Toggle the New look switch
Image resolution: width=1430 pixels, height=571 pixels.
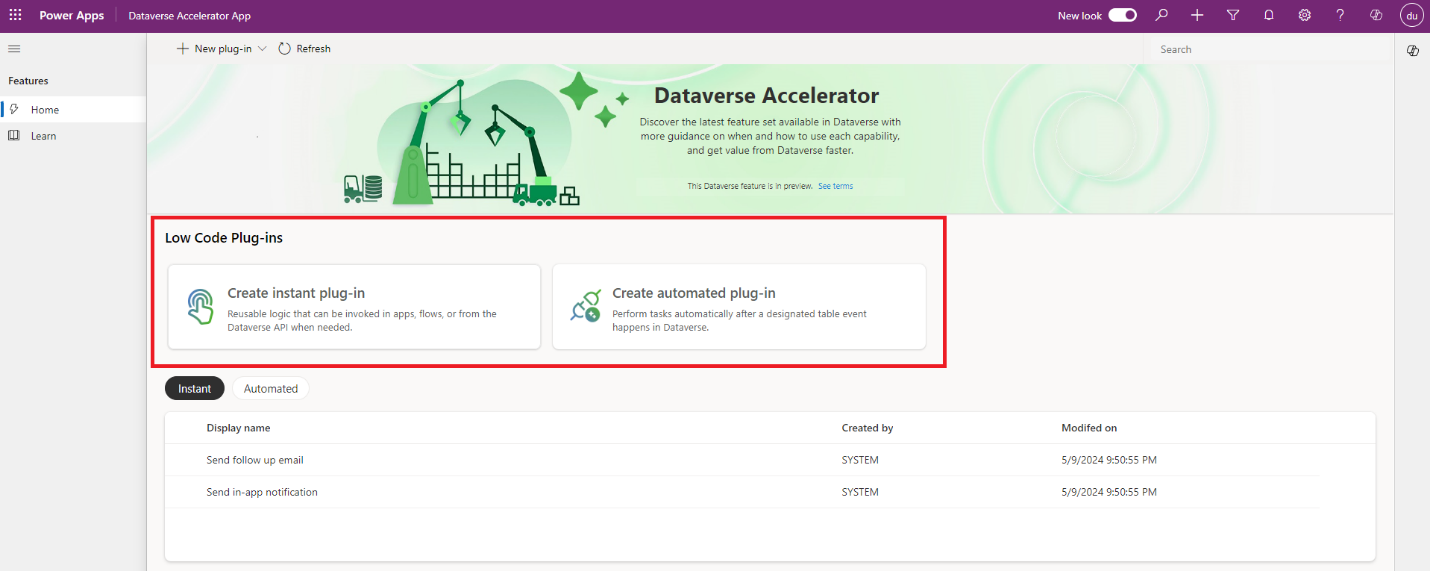click(1122, 15)
